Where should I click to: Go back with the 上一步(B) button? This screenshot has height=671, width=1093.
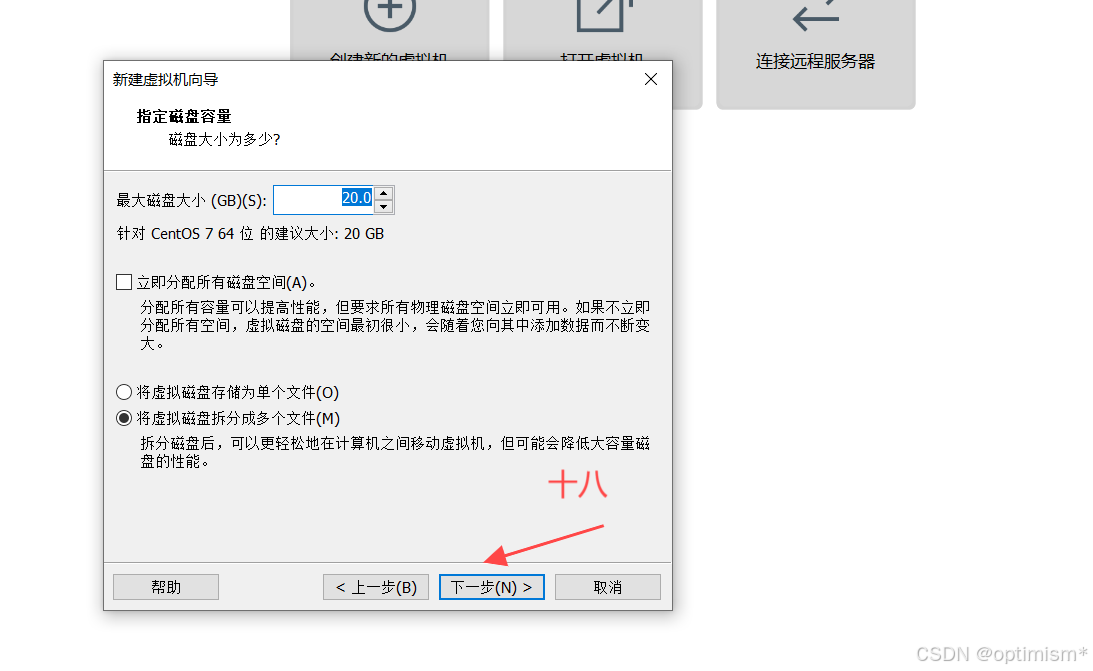point(376,587)
